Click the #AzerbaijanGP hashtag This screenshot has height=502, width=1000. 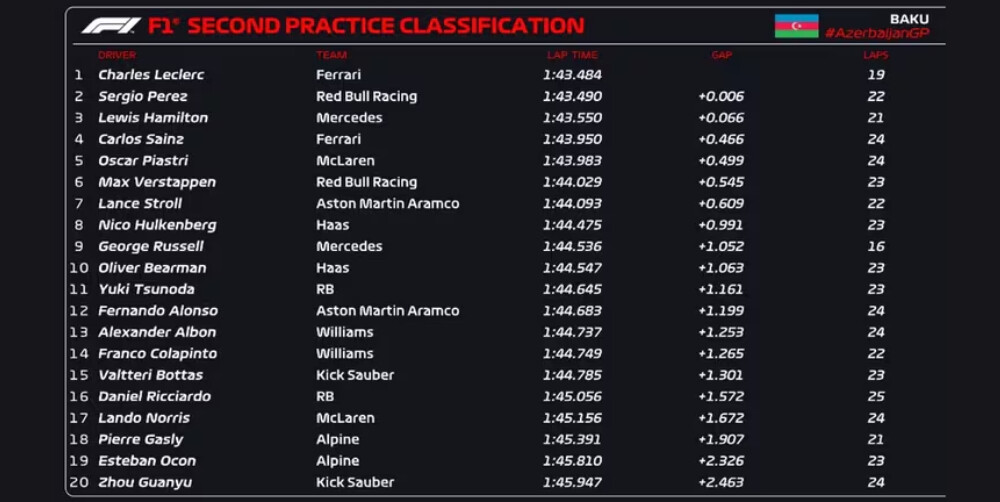point(877,34)
